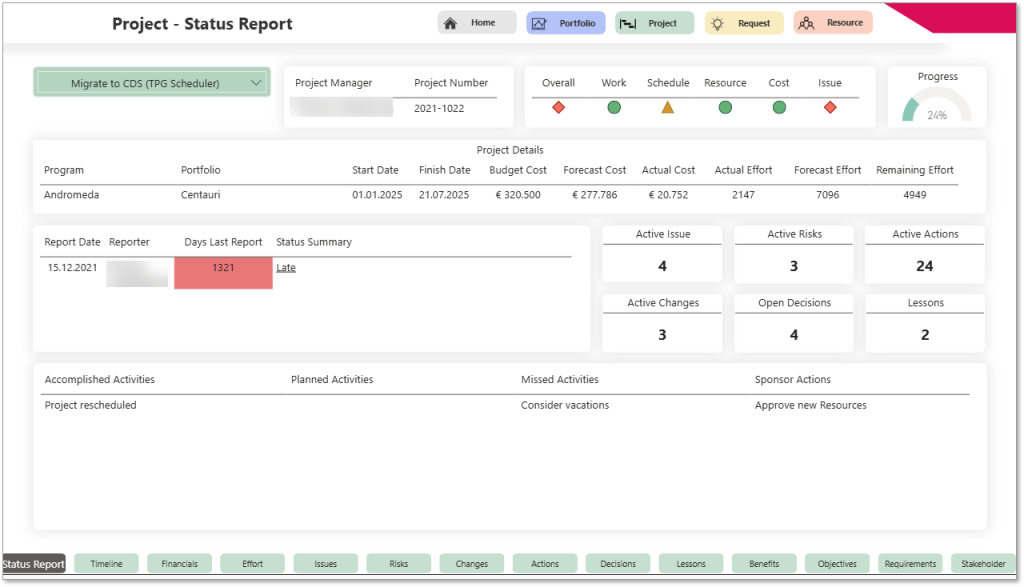Click the red Overall status diamond

(x=558, y=106)
